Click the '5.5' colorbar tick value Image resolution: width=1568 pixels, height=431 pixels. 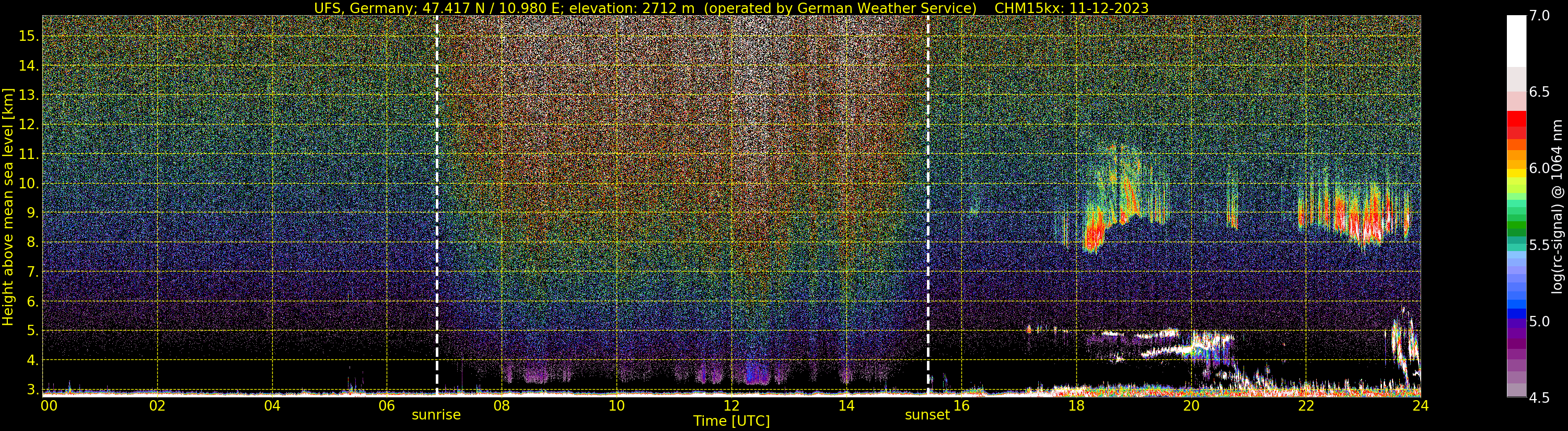tap(1539, 245)
